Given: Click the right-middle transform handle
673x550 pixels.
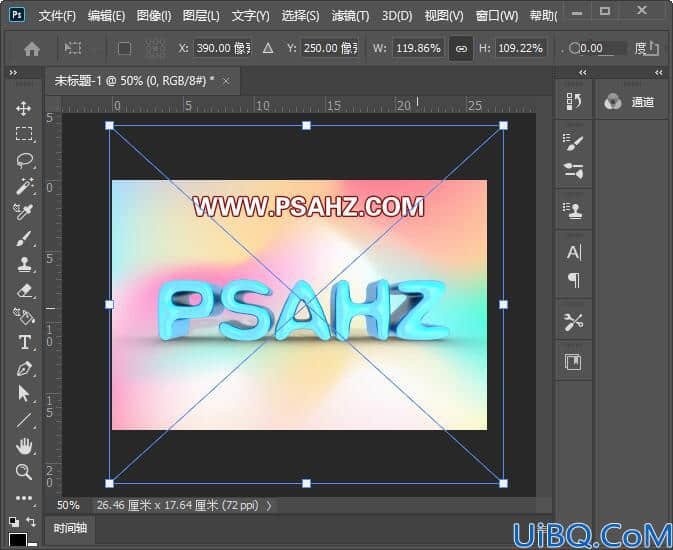Looking at the screenshot, I should coord(503,304).
